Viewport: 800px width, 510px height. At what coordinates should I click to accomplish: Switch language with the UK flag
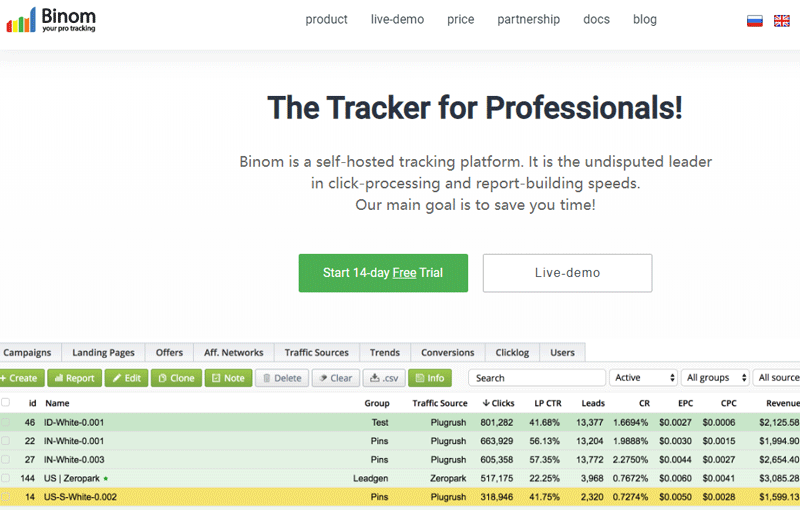pos(782,20)
